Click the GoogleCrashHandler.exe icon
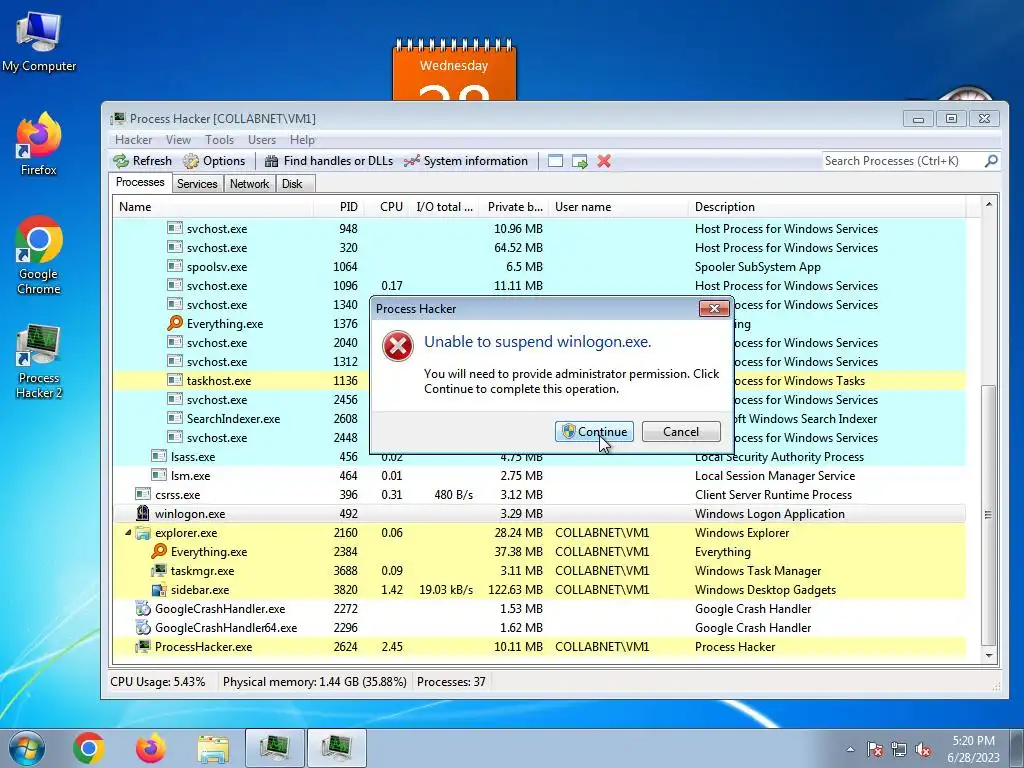This screenshot has width=1024, height=768. 143,609
